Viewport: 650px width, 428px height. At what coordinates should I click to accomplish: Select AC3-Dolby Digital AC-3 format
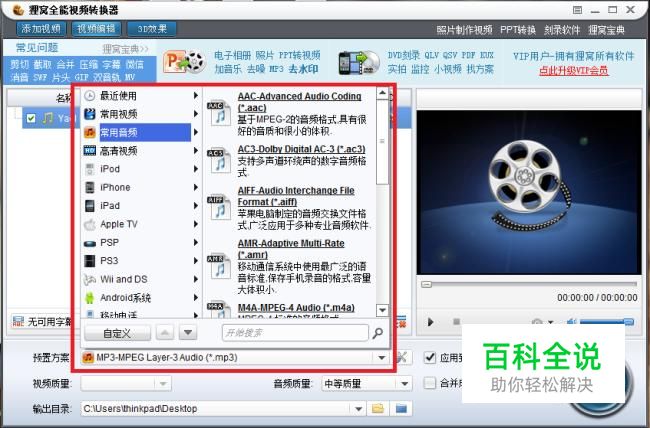(301, 149)
